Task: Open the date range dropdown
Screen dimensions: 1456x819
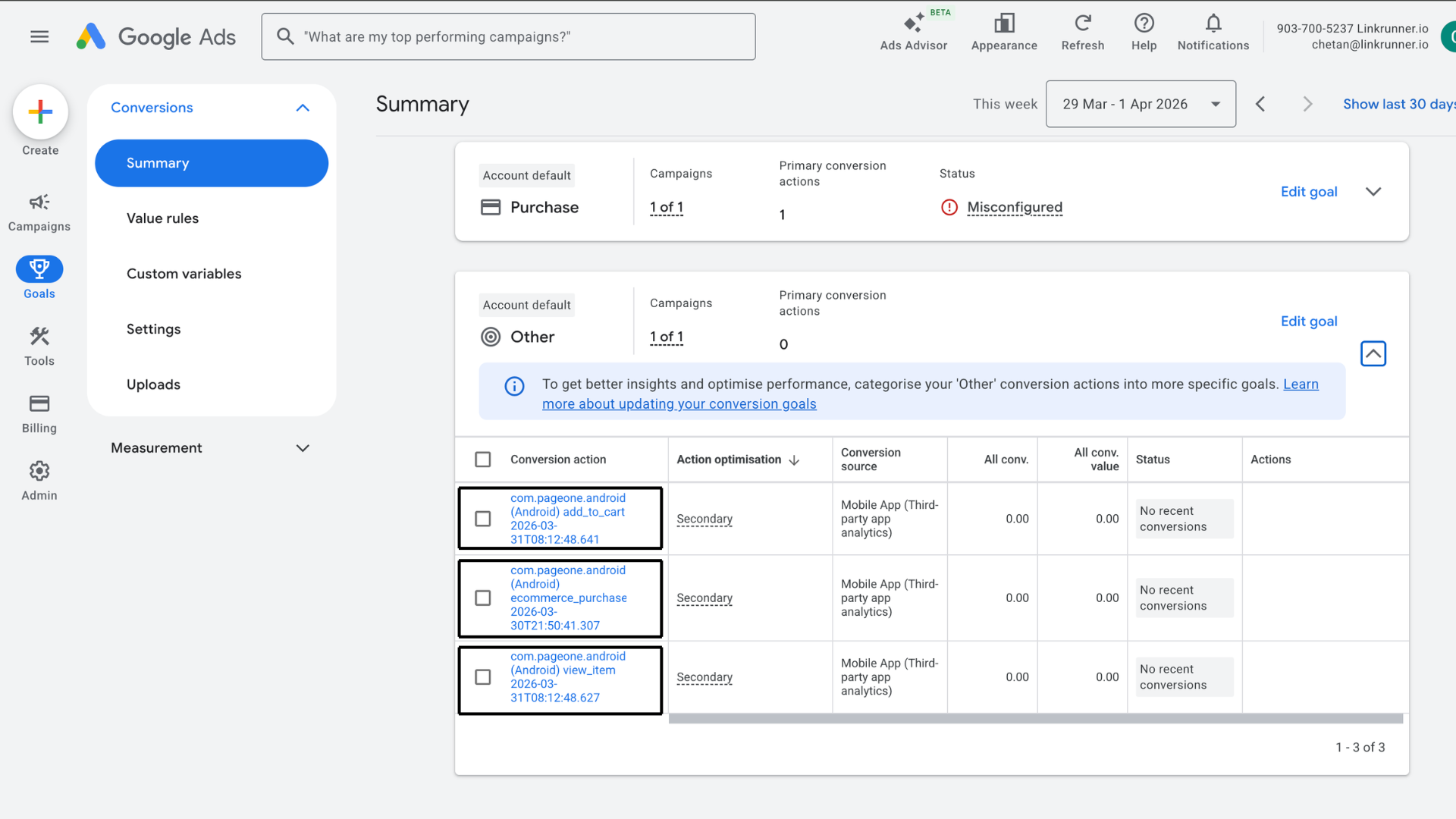Action: click(1141, 104)
